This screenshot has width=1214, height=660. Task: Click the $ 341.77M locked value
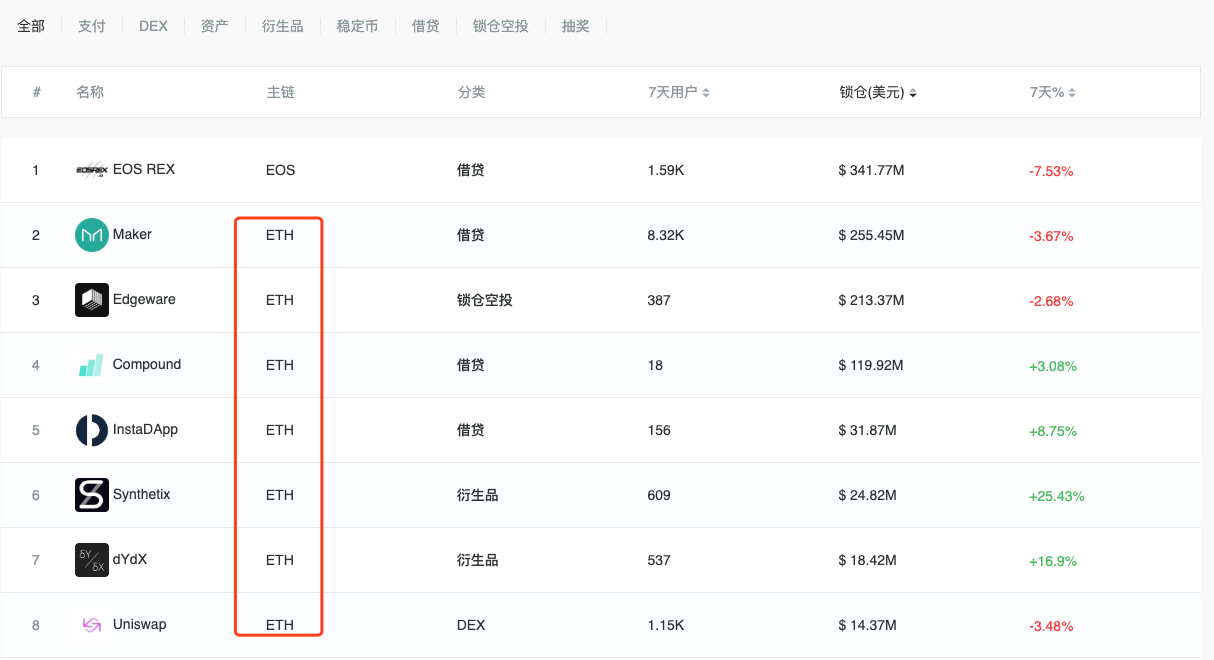(x=872, y=170)
